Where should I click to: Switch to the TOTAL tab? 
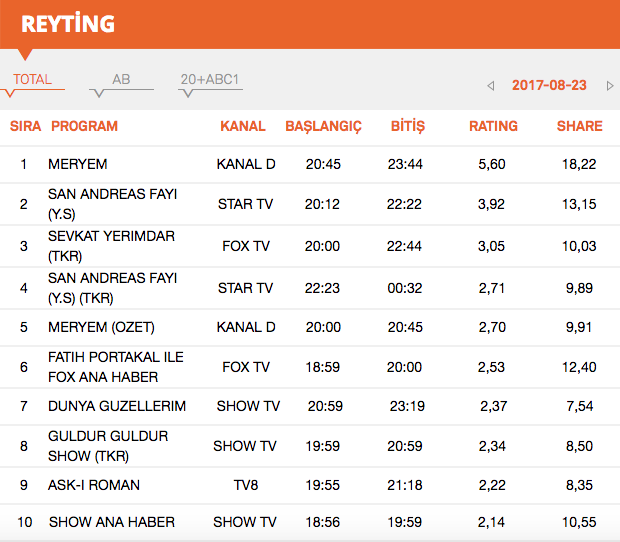click(x=32, y=80)
